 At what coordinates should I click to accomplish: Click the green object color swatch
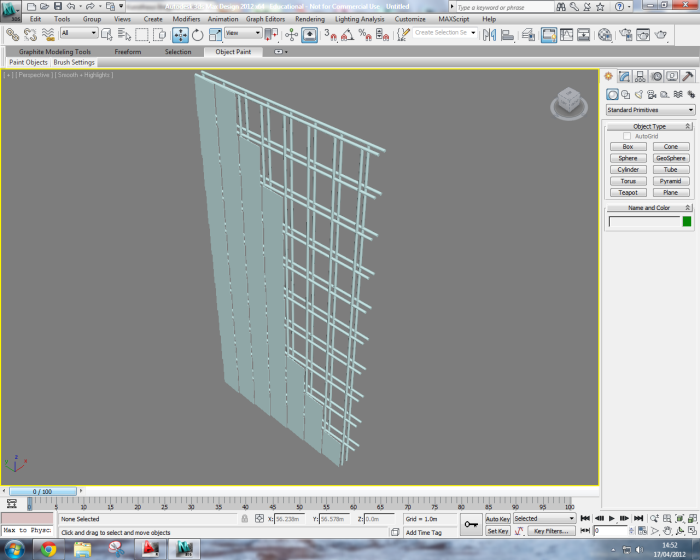tap(687, 221)
